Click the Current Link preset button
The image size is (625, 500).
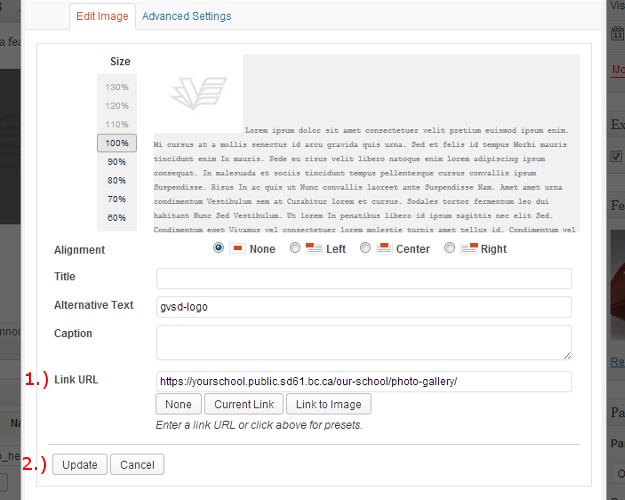(x=244, y=404)
